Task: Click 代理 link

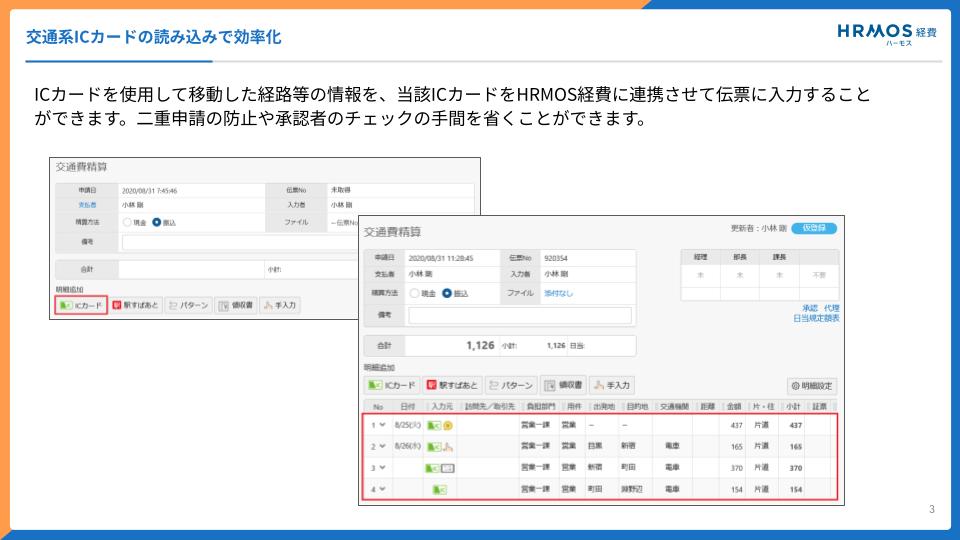Action: pos(831,308)
